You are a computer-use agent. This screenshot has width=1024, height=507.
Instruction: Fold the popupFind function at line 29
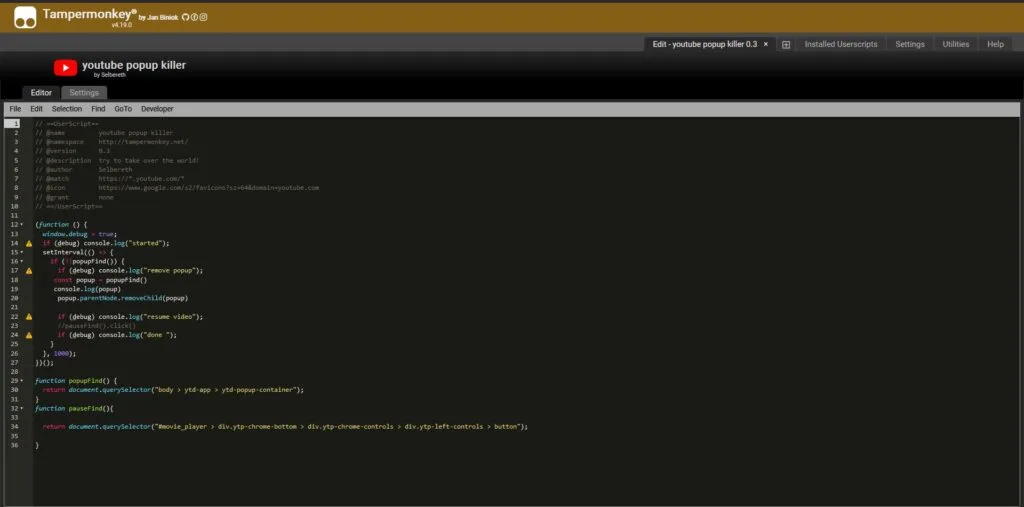tap(22, 381)
